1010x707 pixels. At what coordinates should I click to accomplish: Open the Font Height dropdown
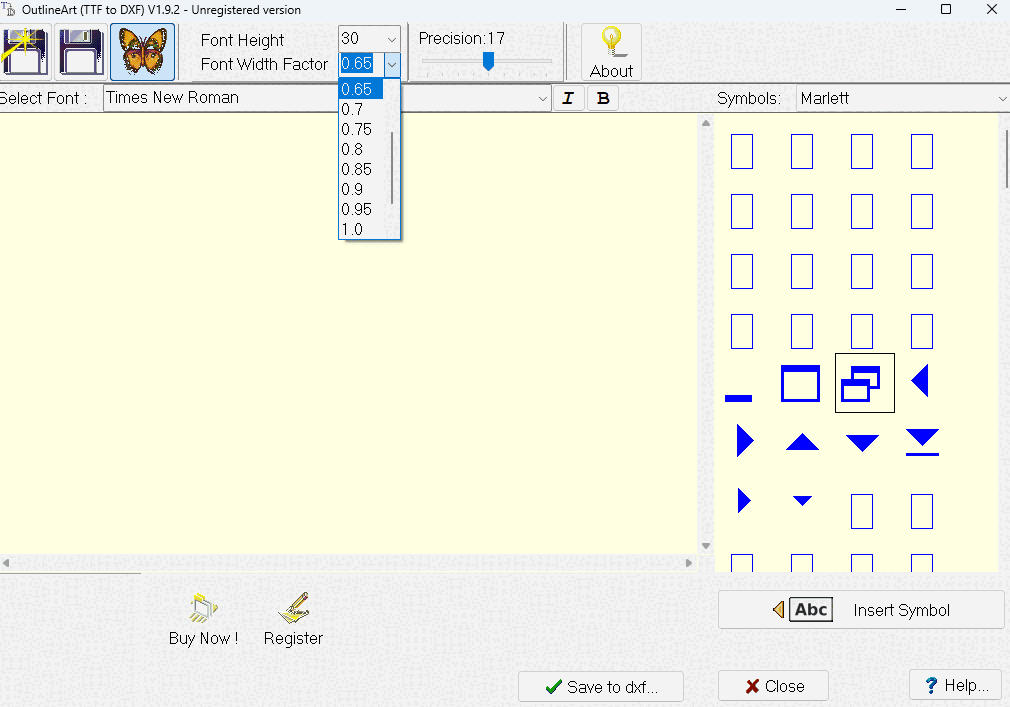point(391,39)
